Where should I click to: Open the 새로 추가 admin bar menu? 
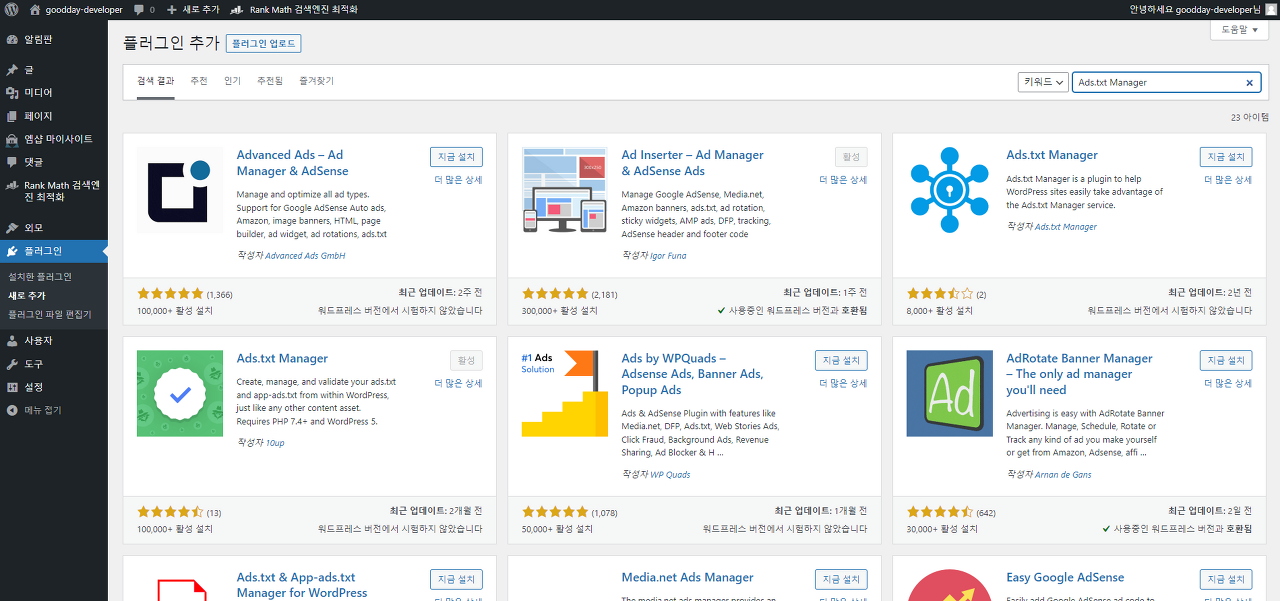pyautogui.click(x=192, y=9)
